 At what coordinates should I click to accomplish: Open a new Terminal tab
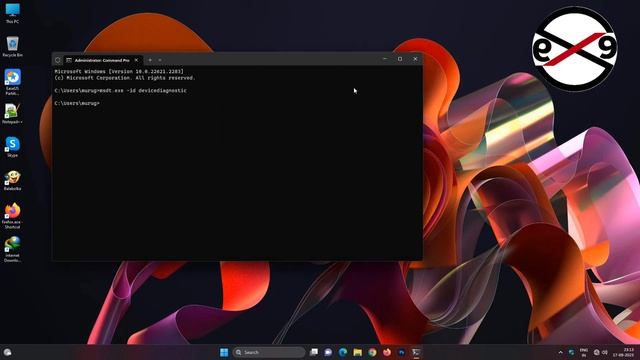point(150,60)
